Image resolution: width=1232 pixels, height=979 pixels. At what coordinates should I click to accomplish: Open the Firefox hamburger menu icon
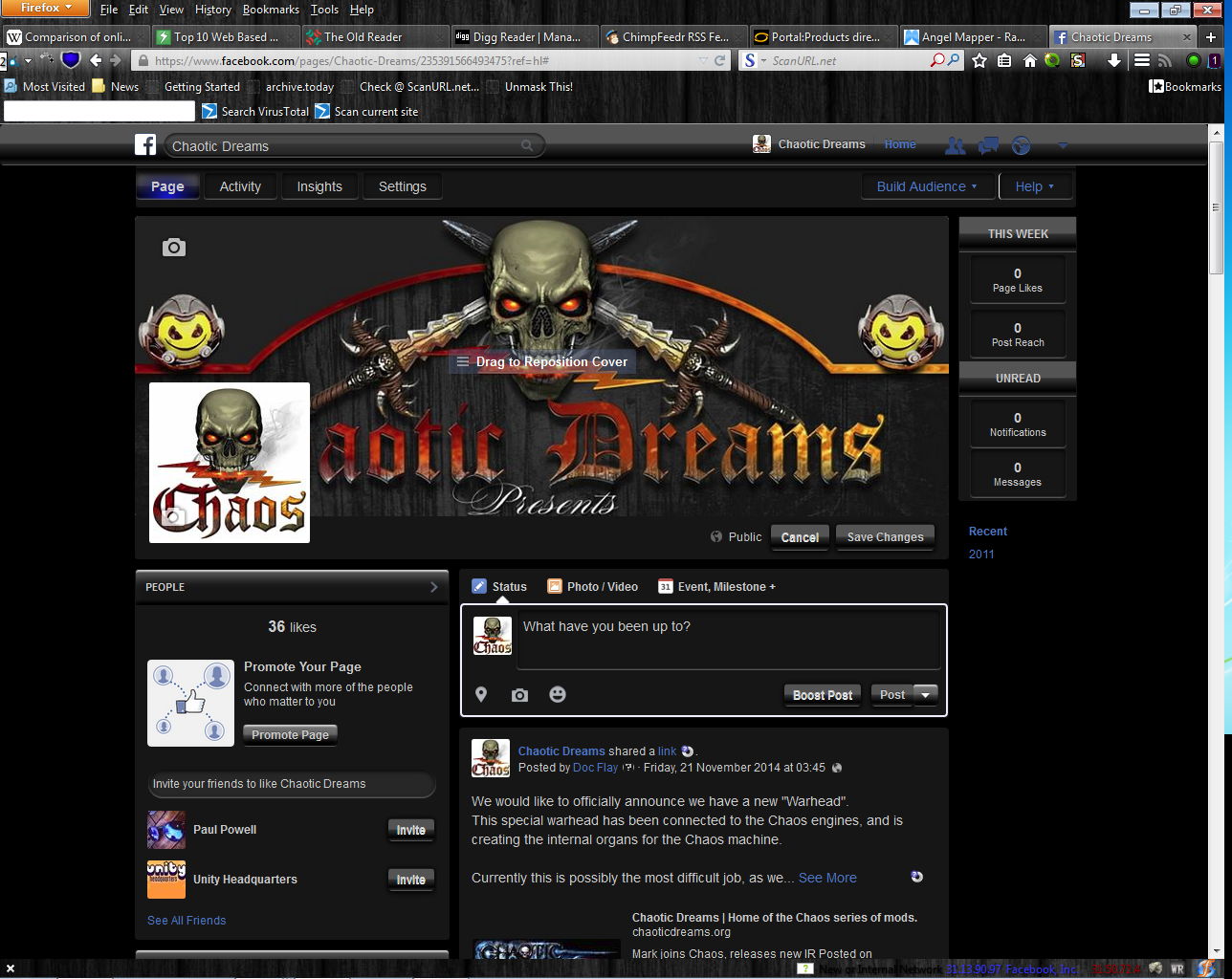1141,60
